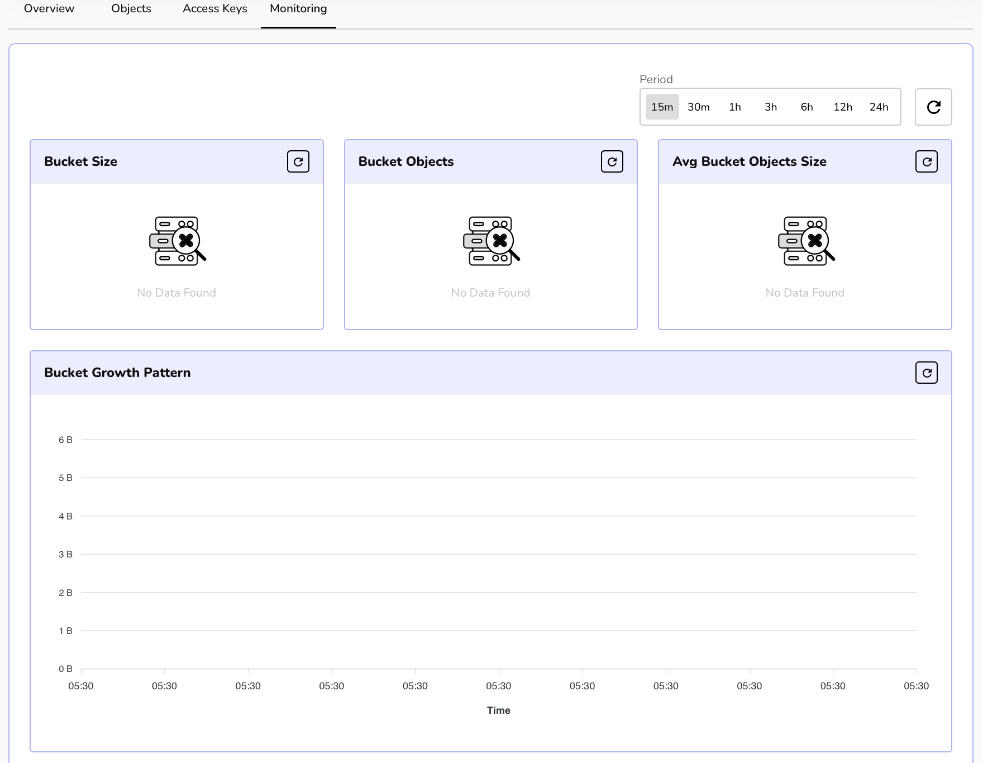The width and height of the screenshot is (983, 763).
Task: Set monitoring period to 3h
Action: (x=771, y=107)
